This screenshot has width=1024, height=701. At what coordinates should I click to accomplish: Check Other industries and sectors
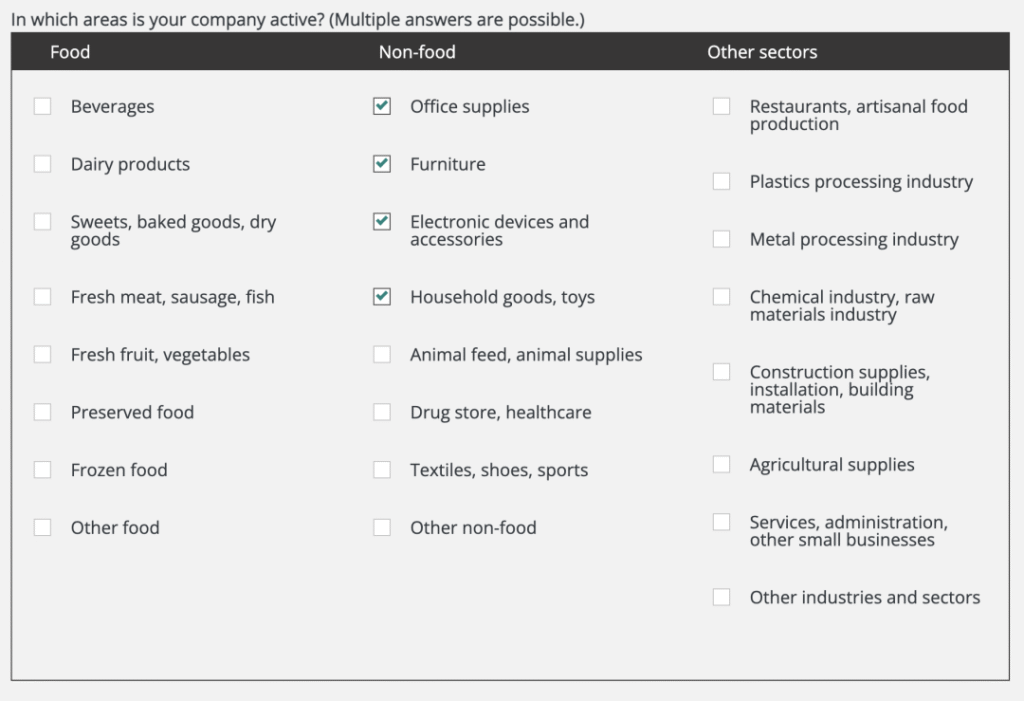[721, 597]
